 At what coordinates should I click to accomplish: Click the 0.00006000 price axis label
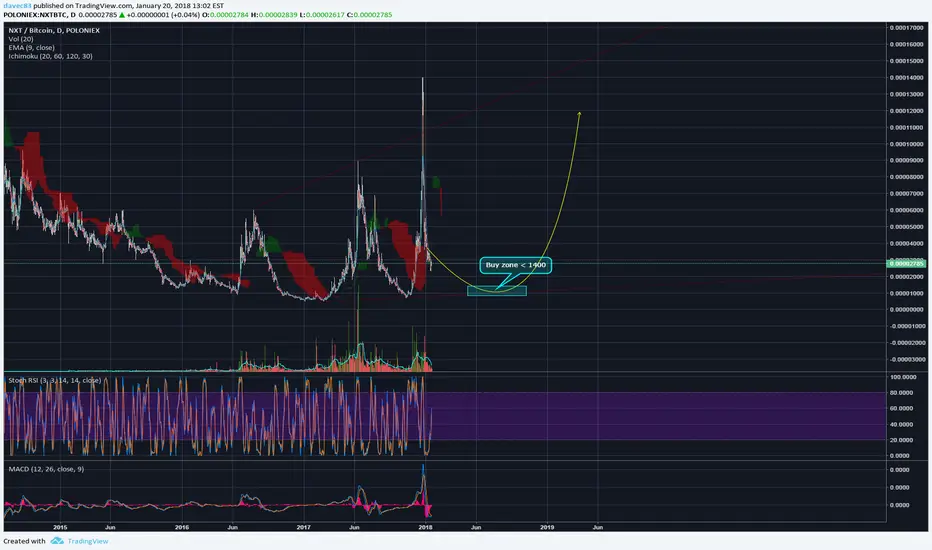pos(907,210)
